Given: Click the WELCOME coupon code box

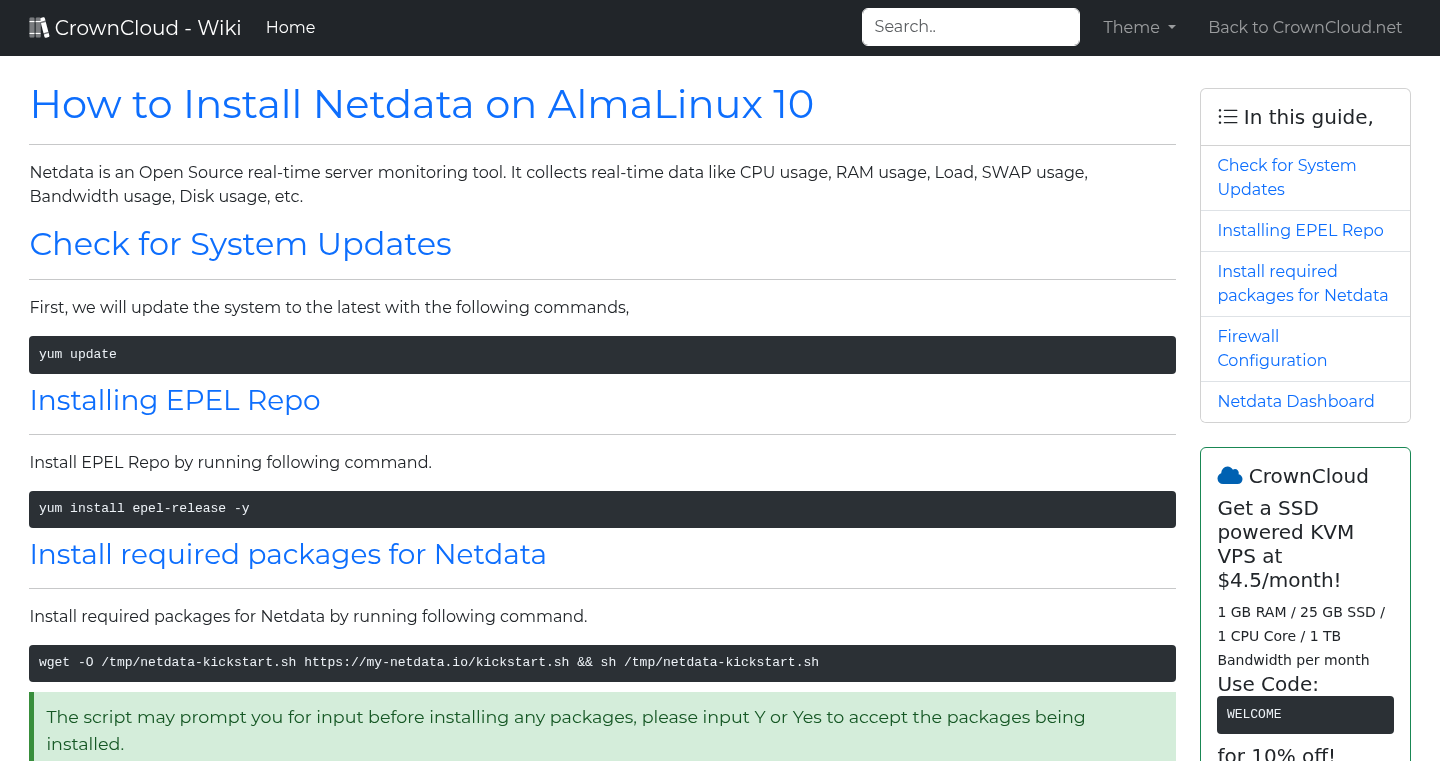Looking at the screenshot, I should (x=1305, y=714).
